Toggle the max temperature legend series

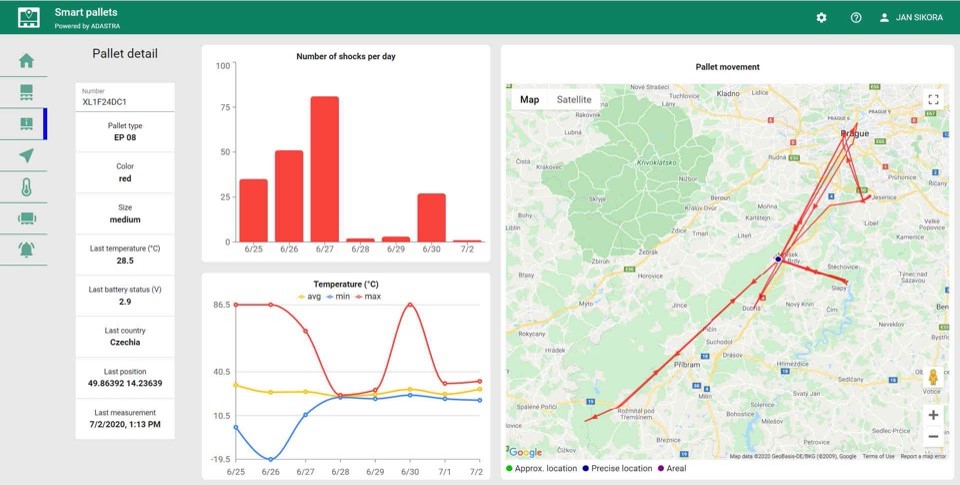[367, 296]
